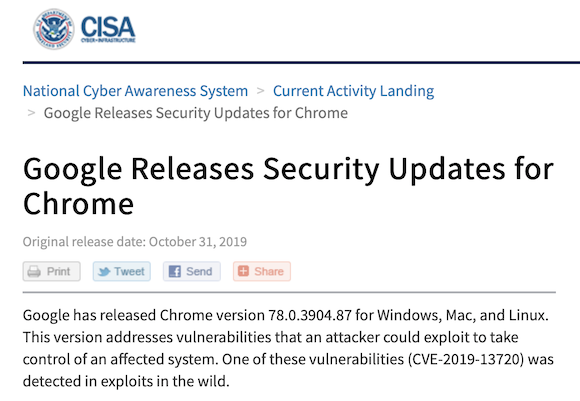Click the Chrome version 78.0.3904.87 text
This screenshot has height=401, width=580.
click(256, 315)
